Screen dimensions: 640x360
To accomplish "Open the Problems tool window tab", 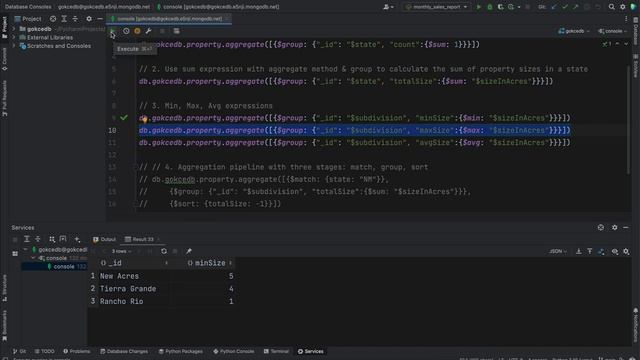I will click(77, 351).
